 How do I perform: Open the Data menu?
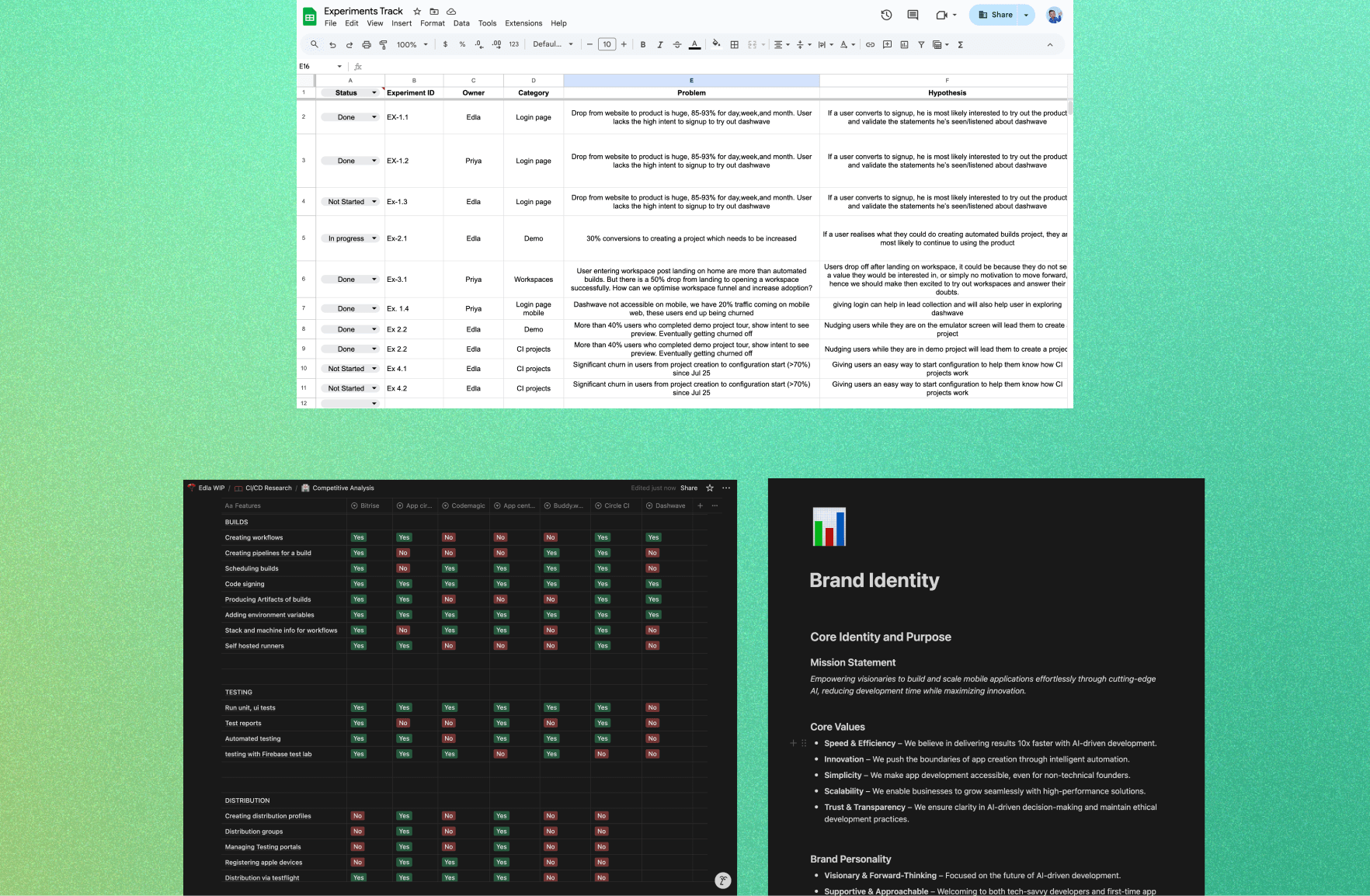pos(461,23)
